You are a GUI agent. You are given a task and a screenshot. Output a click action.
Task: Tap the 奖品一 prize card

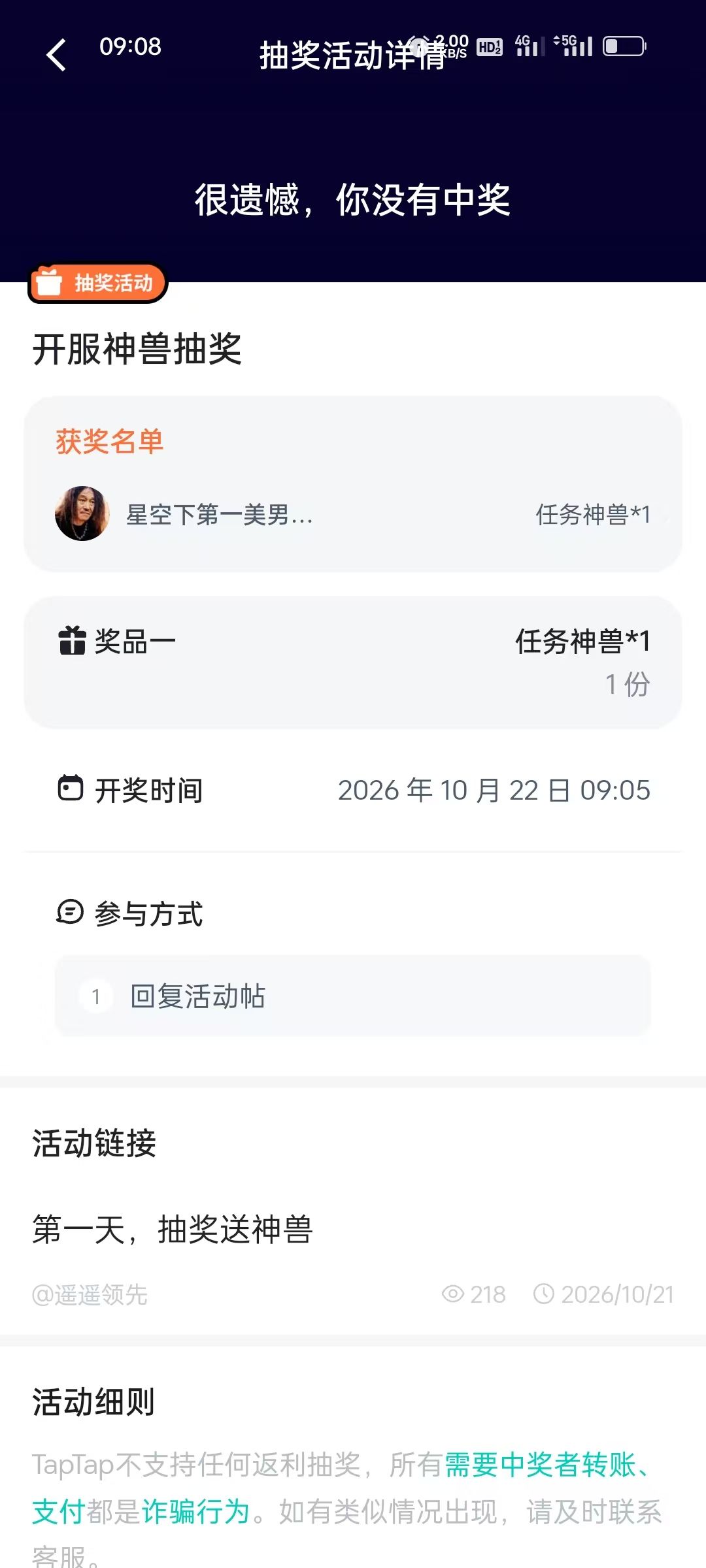[353, 662]
